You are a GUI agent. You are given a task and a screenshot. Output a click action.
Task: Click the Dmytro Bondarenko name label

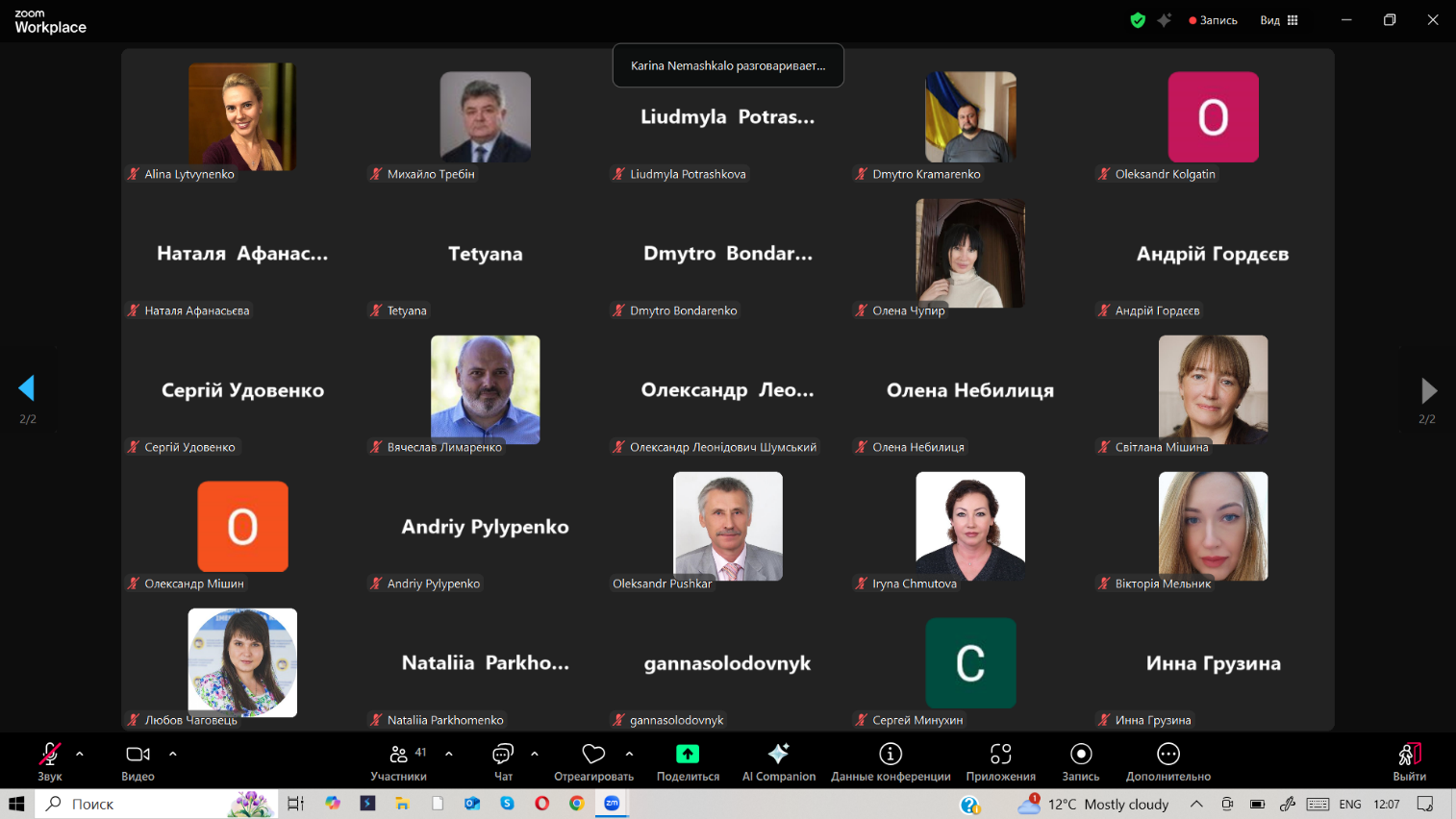point(684,310)
